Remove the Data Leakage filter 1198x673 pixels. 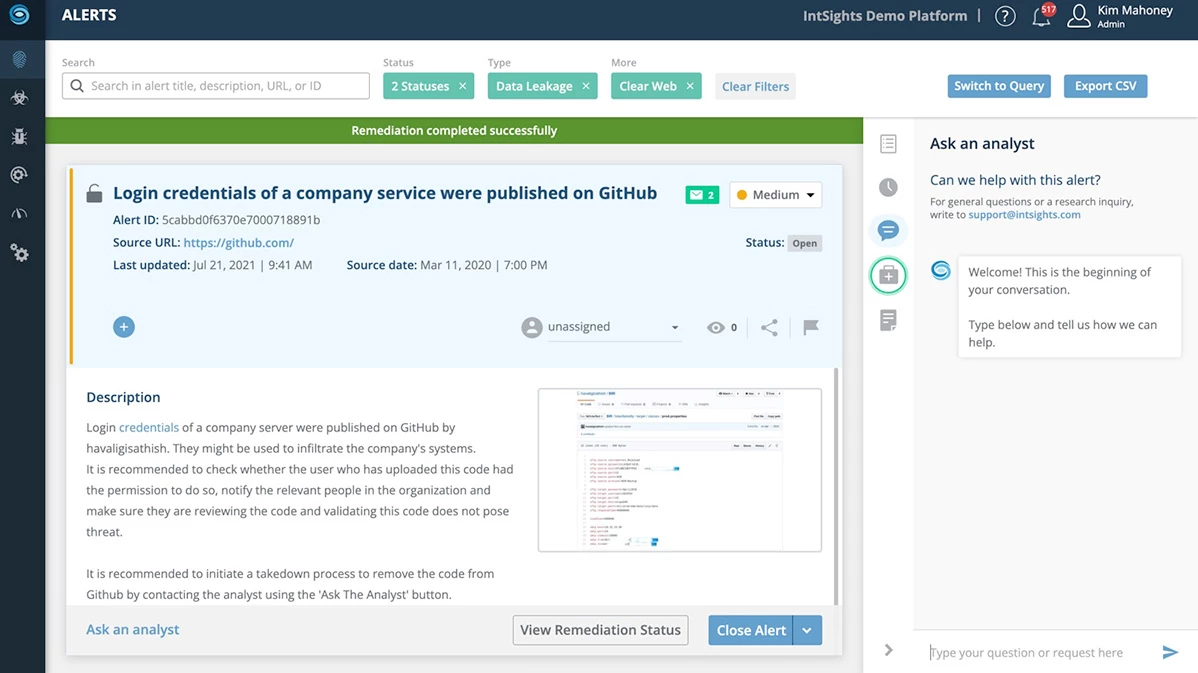[x=586, y=86]
